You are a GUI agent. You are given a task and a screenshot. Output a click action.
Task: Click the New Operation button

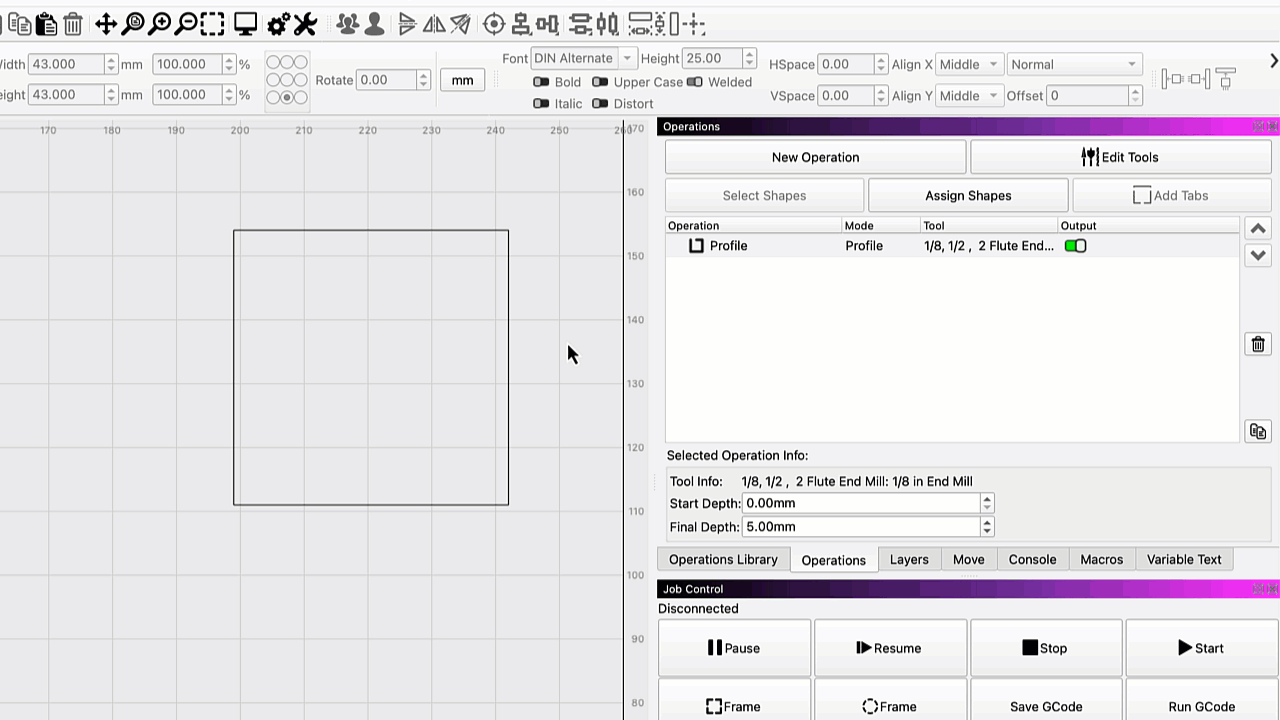coord(815,157)
